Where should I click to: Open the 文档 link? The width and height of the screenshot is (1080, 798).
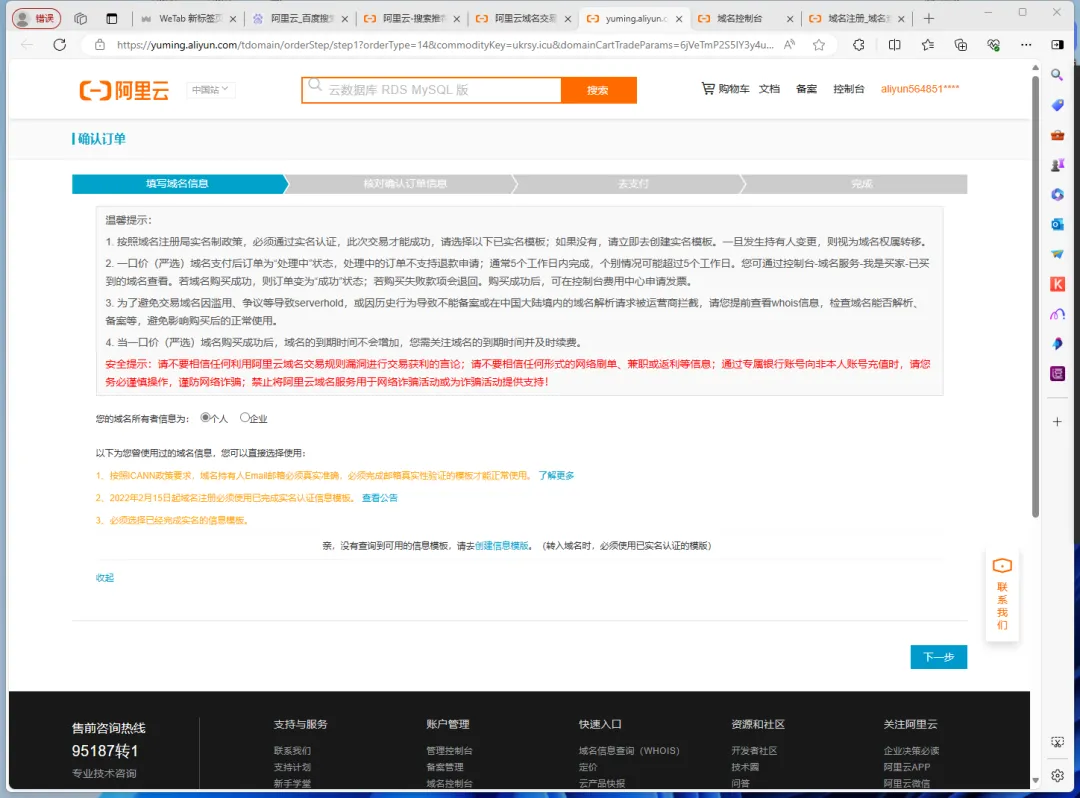point(769,89)
